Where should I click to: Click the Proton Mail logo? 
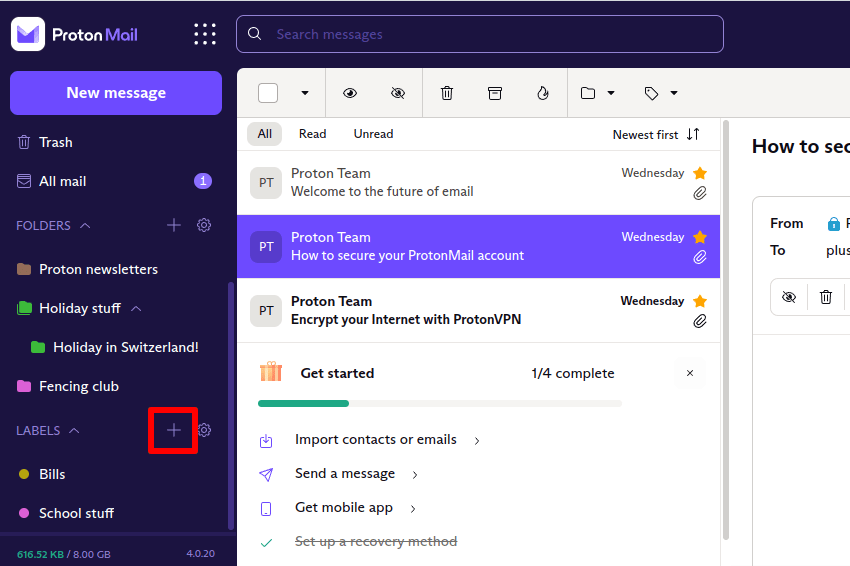click(74, 34)
